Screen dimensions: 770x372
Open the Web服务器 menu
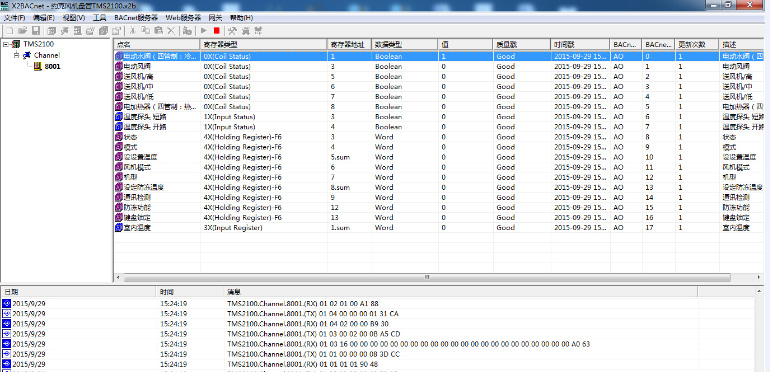(x=183, y=18)
